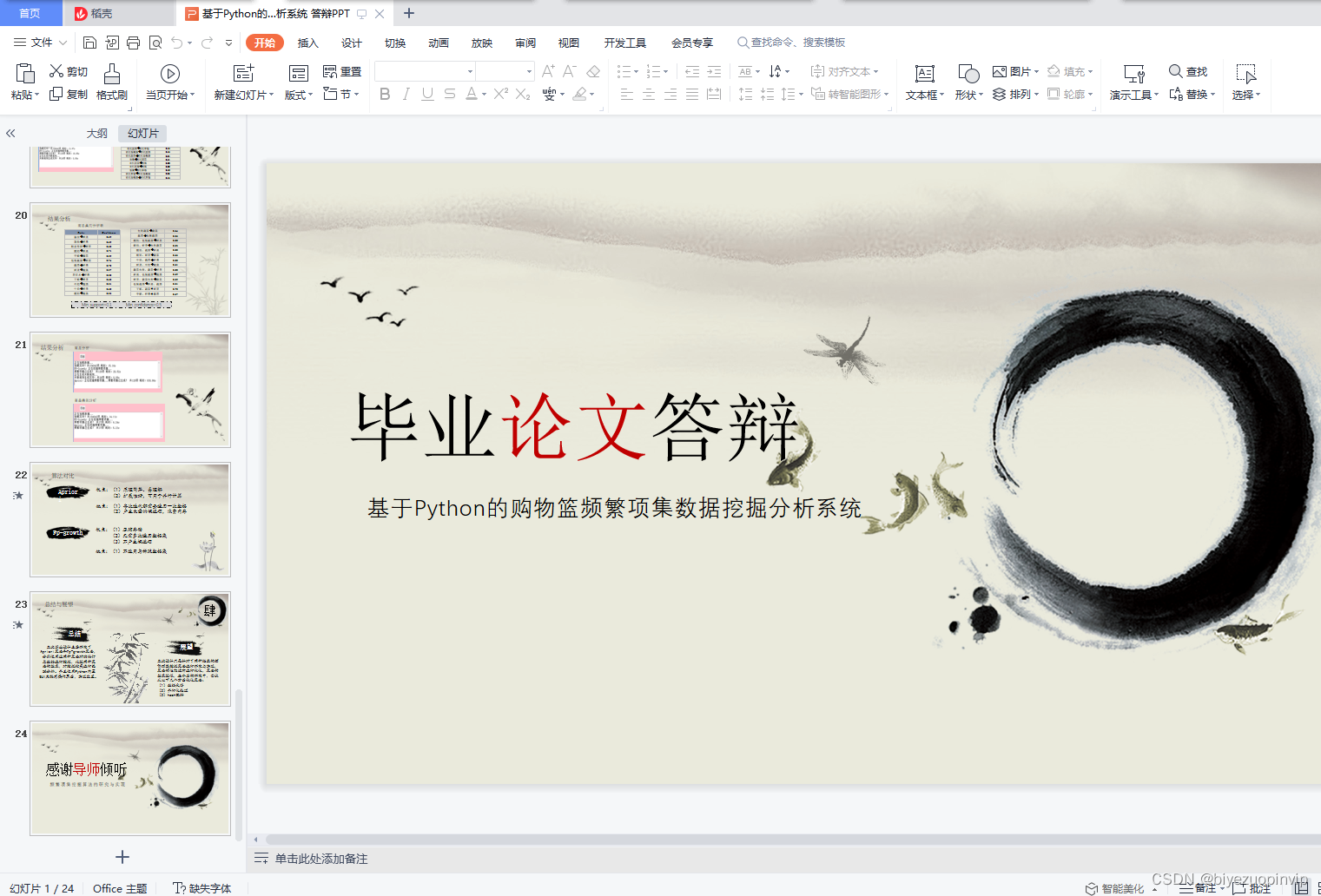
Task: Start slideshow from current slide (当页开始)
Action: (170, 82)
